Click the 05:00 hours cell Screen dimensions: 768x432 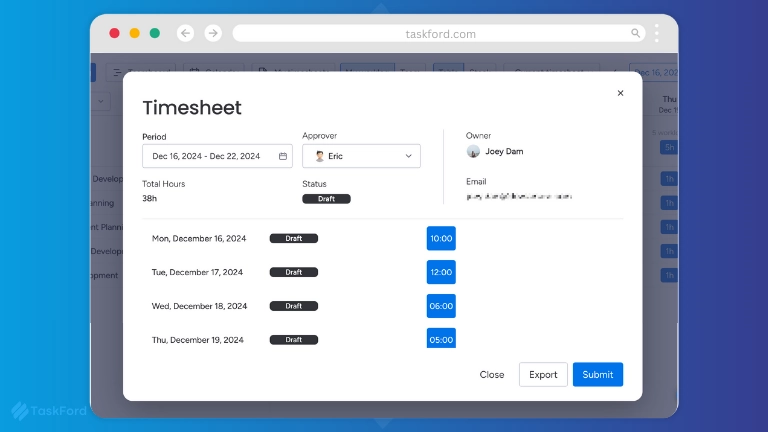(x=441, y=339)
